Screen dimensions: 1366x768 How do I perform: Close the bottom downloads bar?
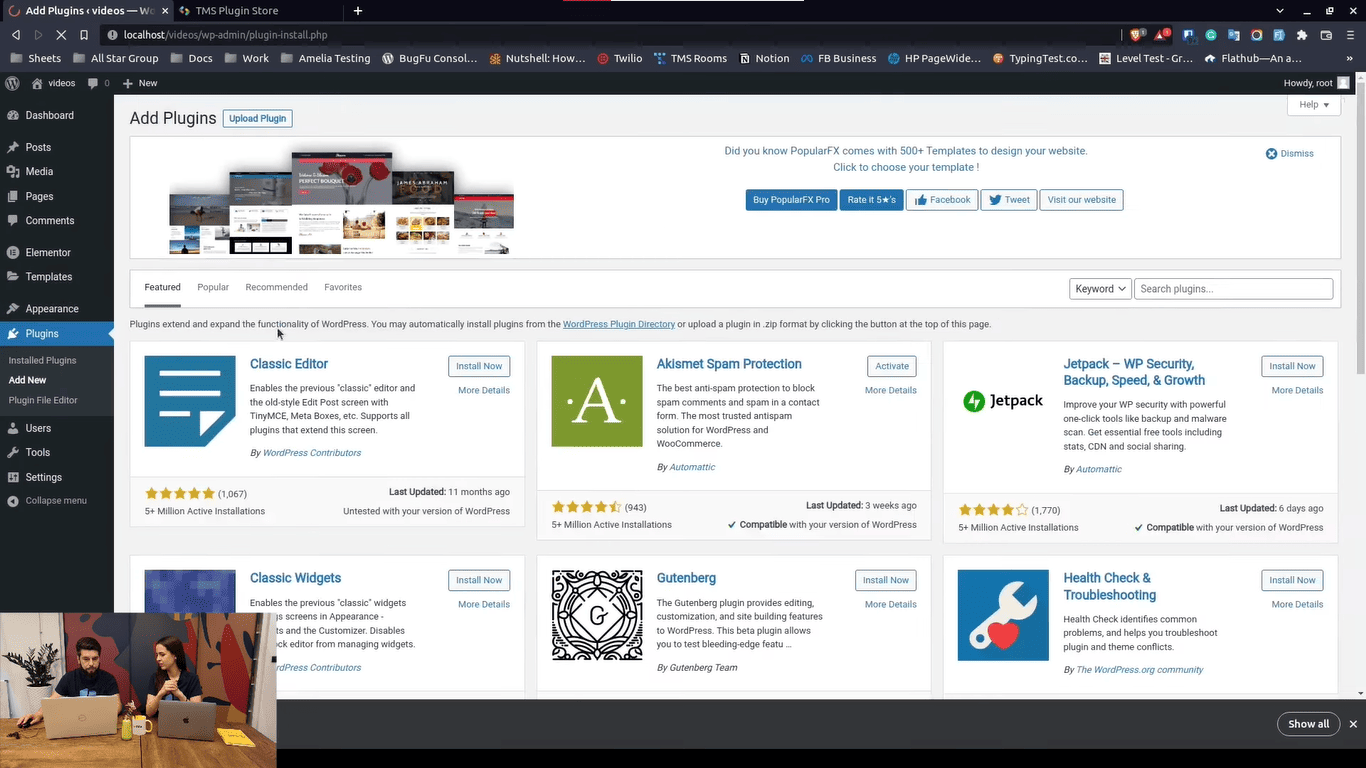[1353, 724]
